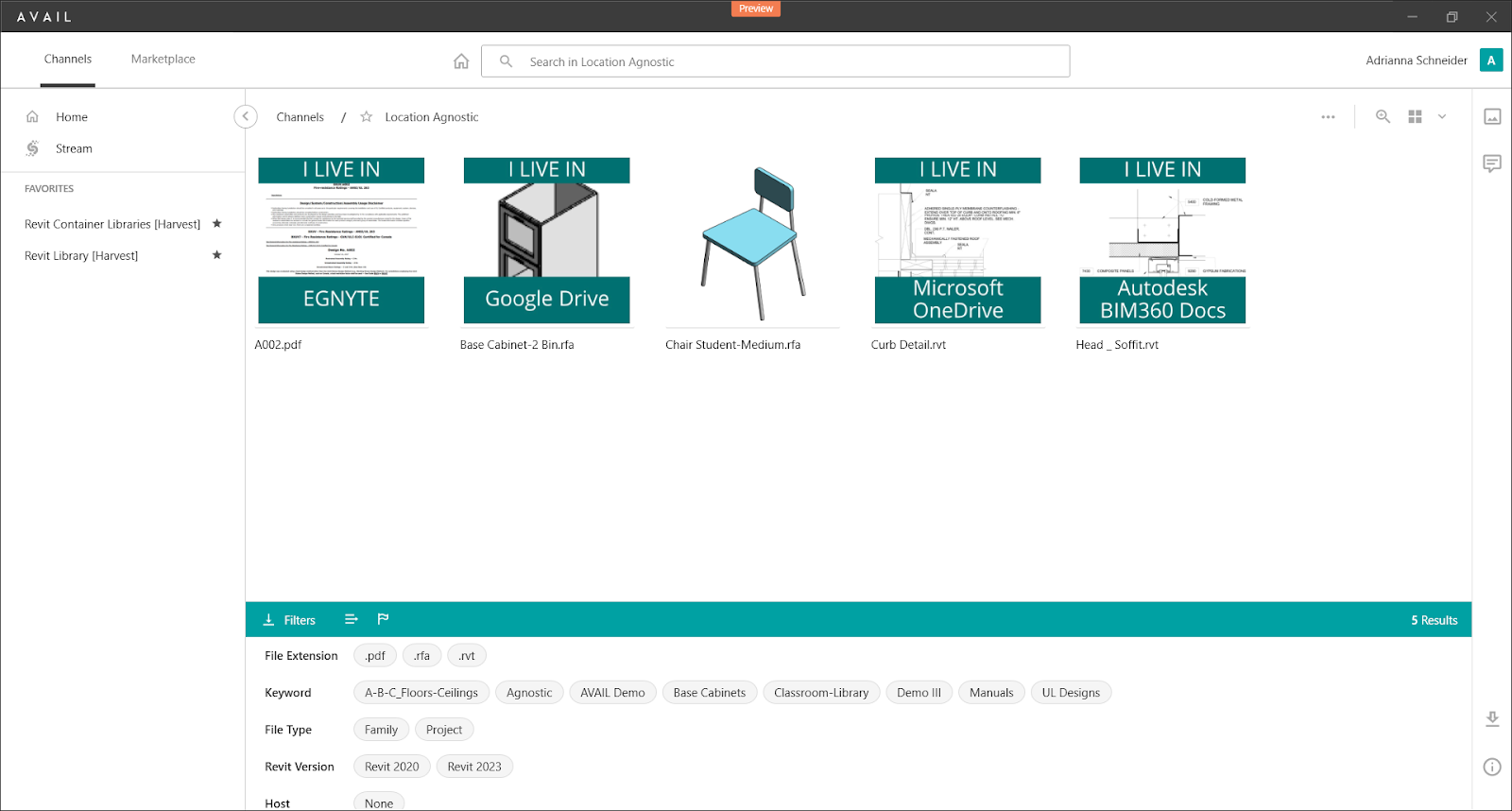Viewport: 1512px width, 811px height.
Task: Filter by Family file type
Action: coord(381,730)
